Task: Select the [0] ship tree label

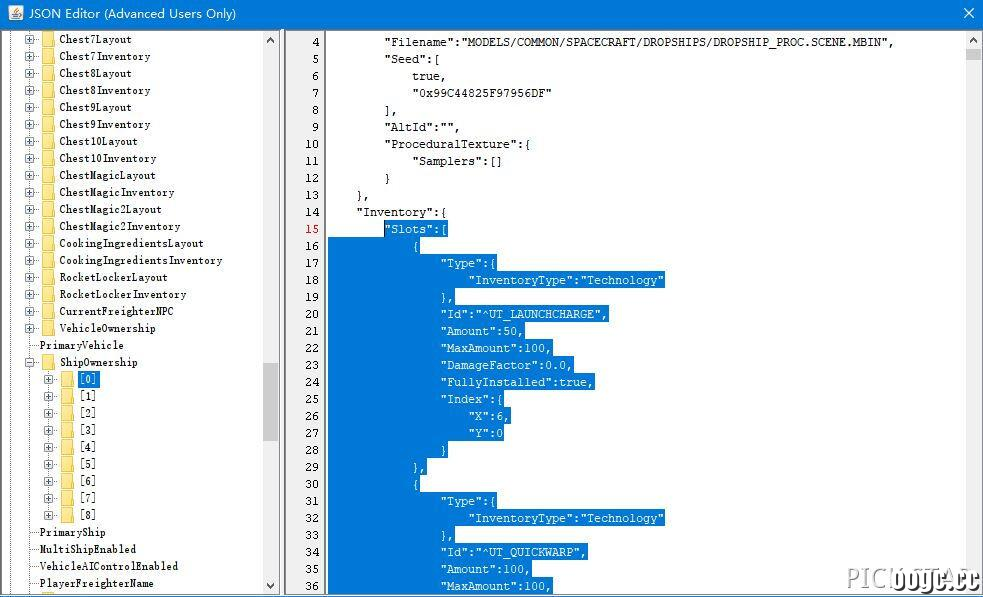Action: pos(88,379)
